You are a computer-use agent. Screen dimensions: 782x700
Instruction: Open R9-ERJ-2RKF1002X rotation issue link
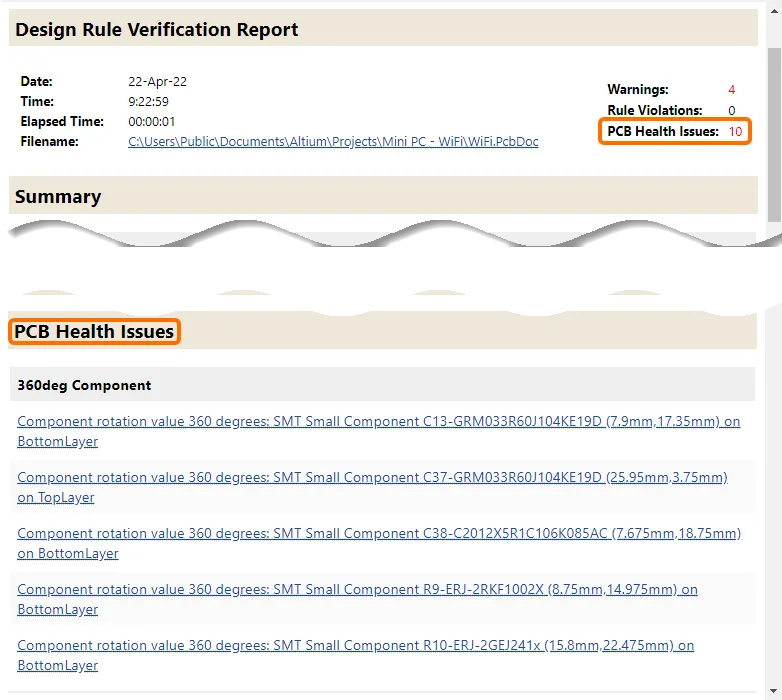coord(357,599)
